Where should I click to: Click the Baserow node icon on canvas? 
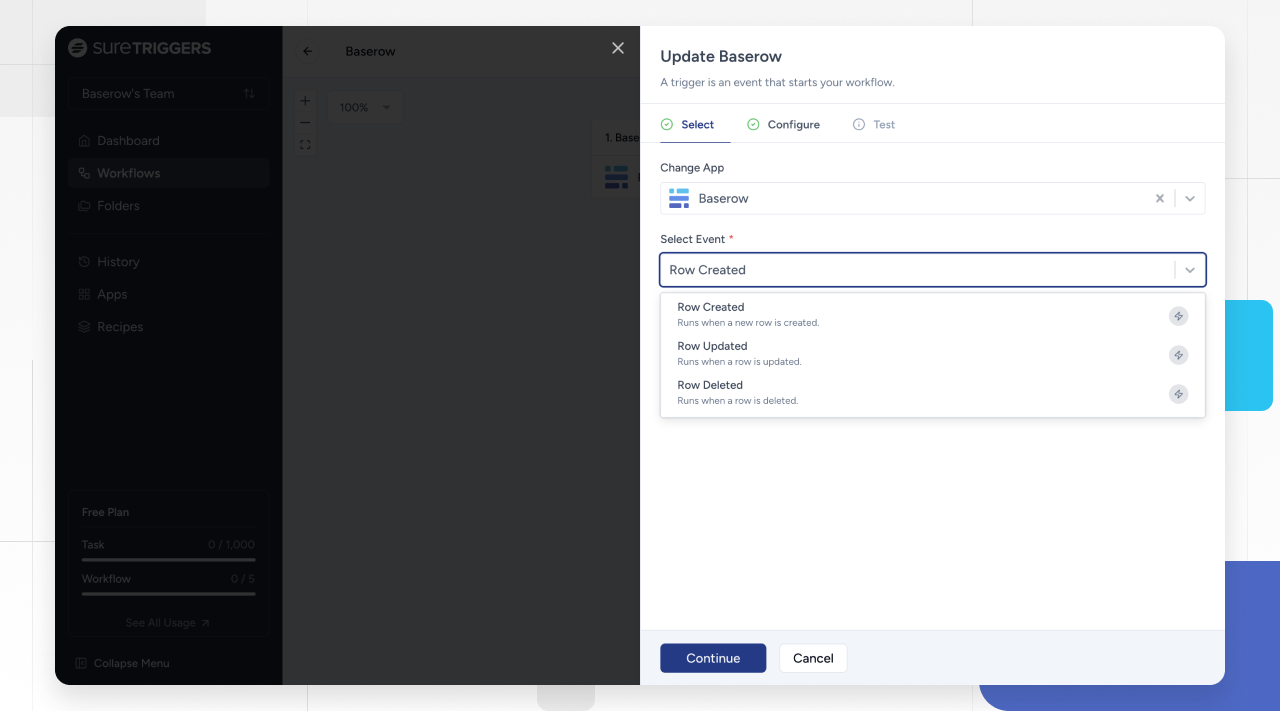point(617,177)
